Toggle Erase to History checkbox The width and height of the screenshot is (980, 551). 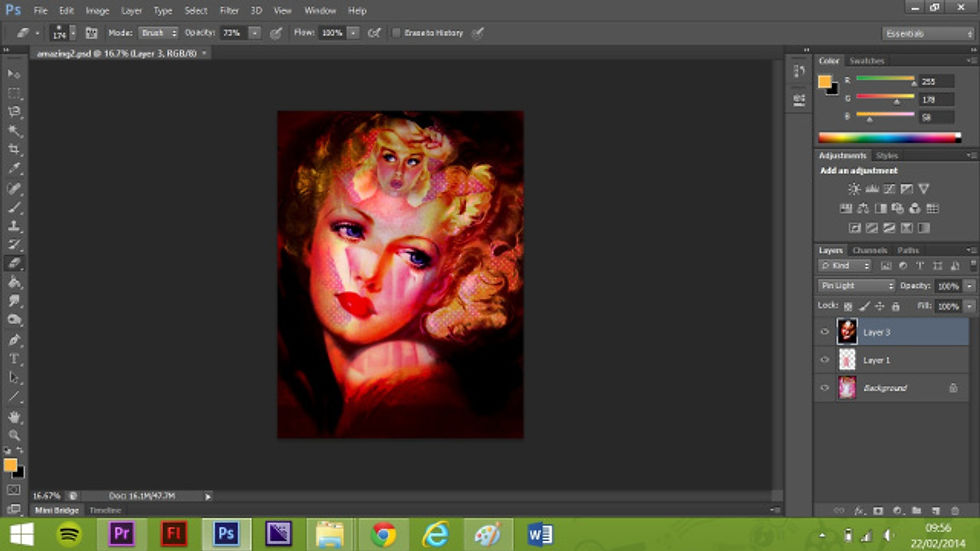tap(396, 33)
